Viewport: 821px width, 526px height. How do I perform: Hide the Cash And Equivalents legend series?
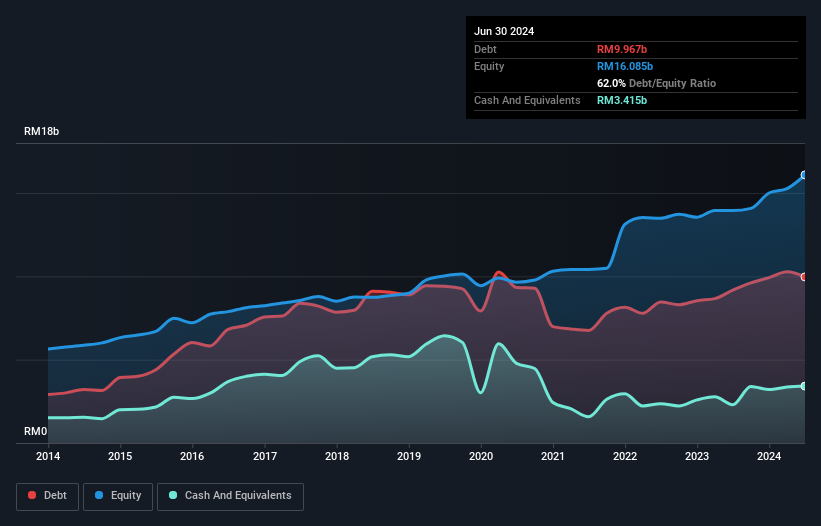230,495
